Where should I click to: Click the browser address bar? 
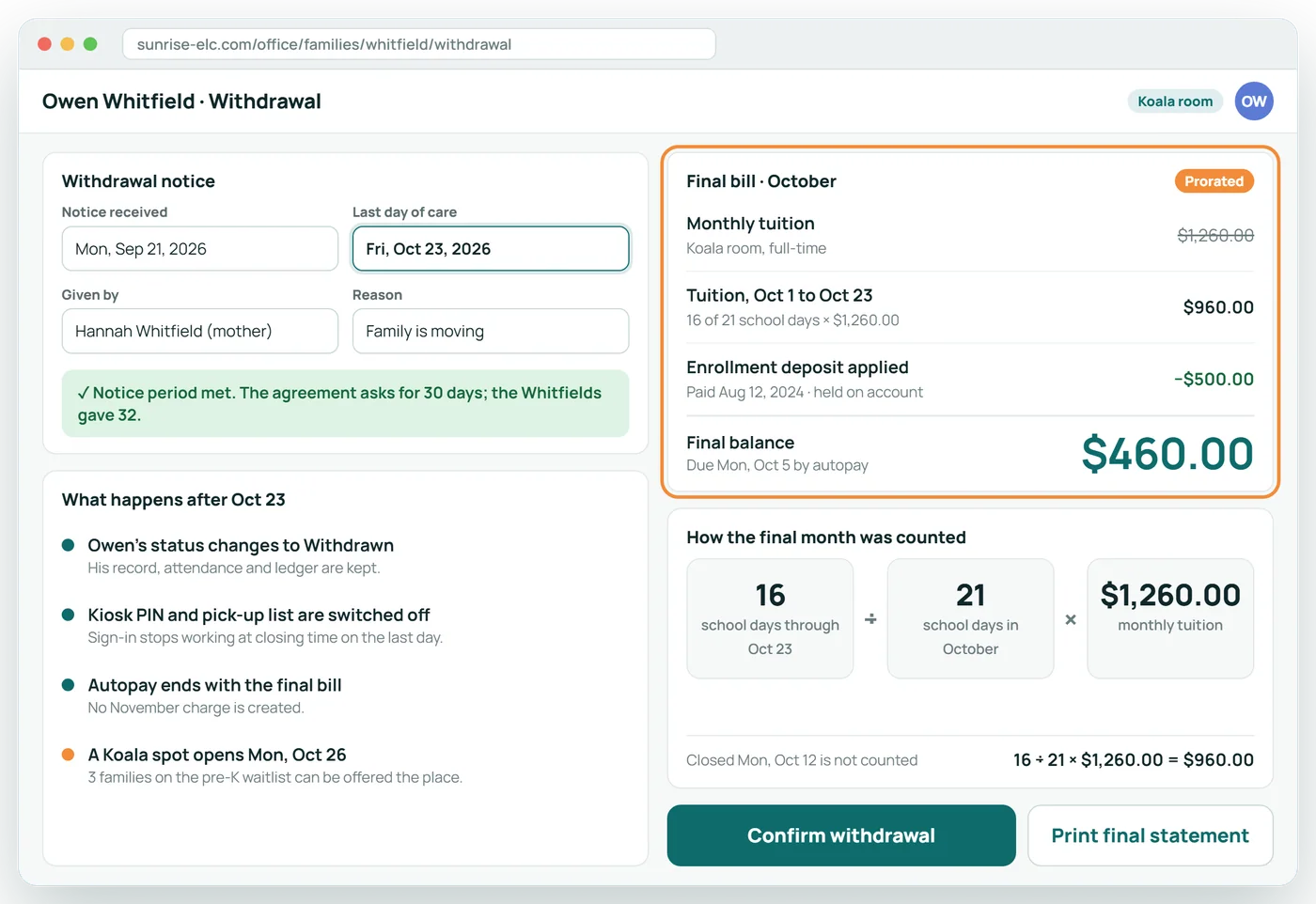pos(419,44)
